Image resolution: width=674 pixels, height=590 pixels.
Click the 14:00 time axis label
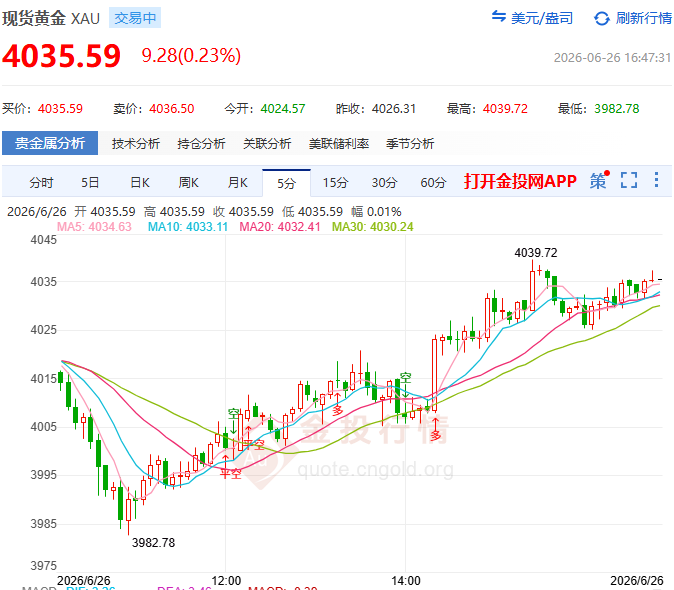click(406, 581)
